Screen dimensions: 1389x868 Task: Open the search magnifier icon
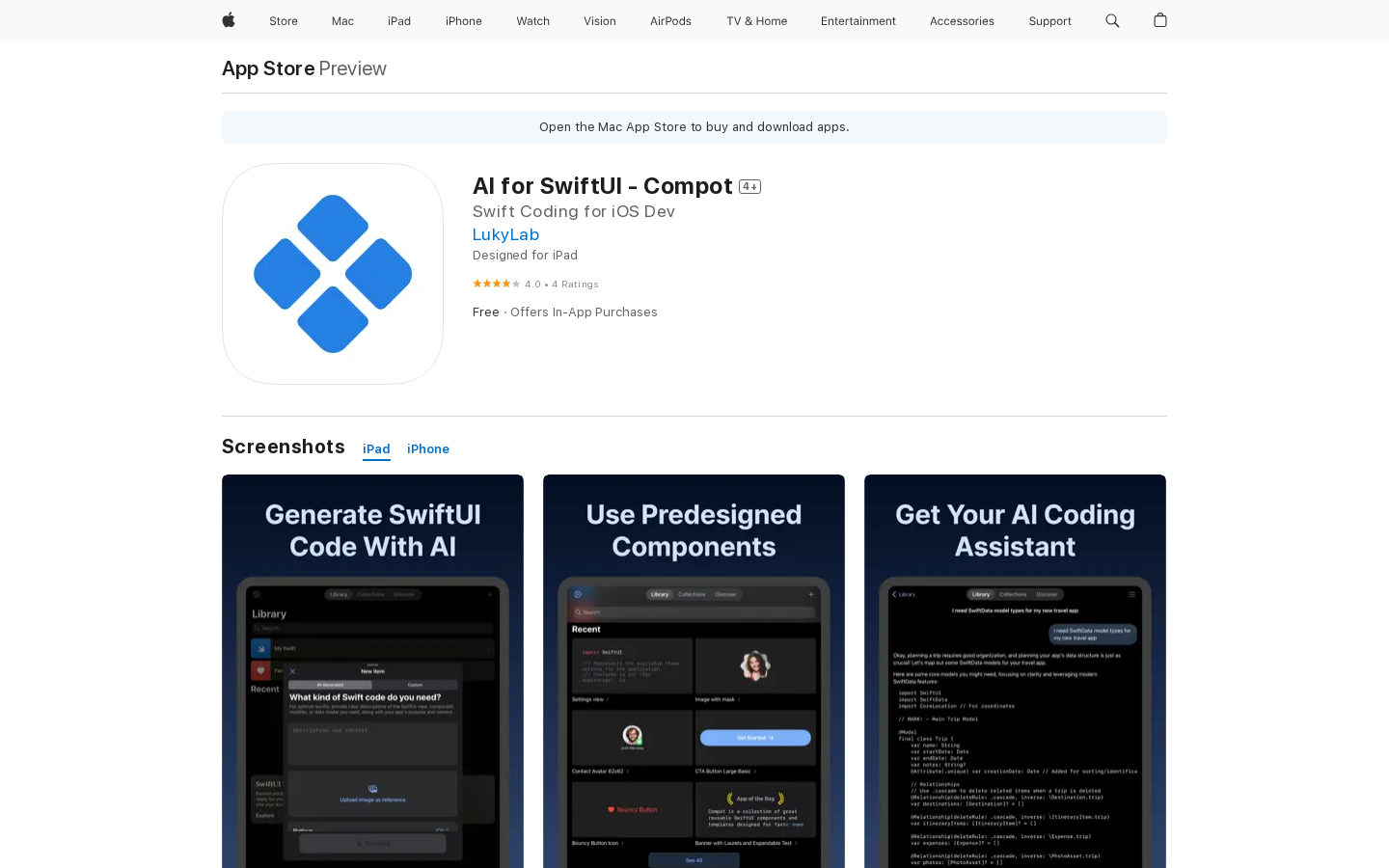point(1112,20)
